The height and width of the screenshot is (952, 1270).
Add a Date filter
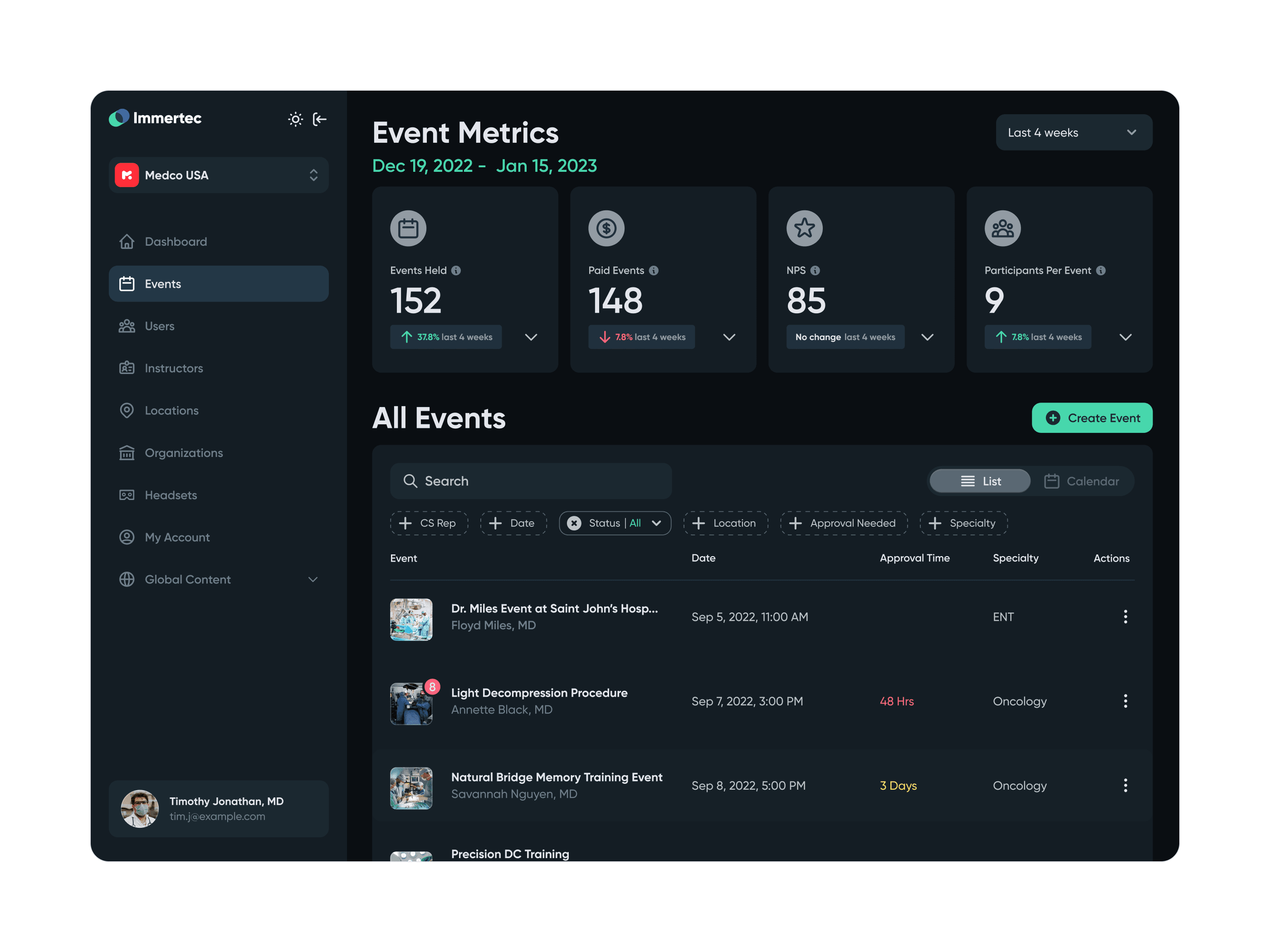(x=513, y=523)
